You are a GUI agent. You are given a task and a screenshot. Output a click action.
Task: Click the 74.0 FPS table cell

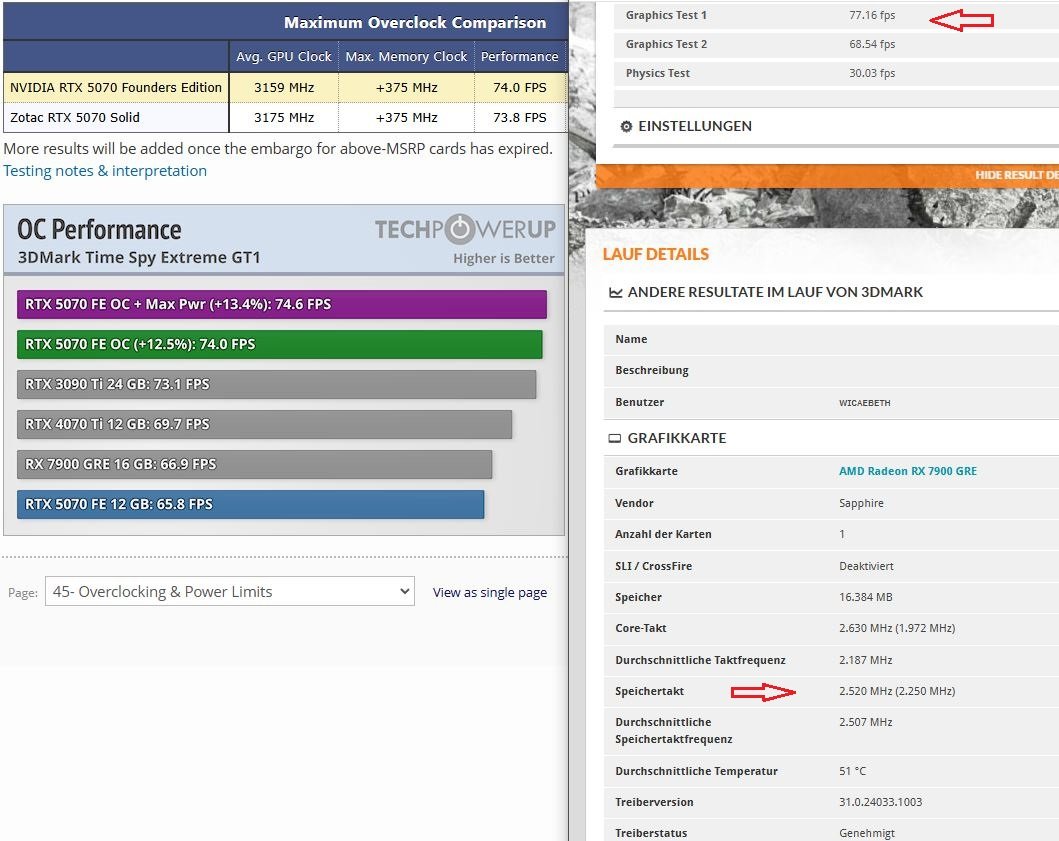[x=519, y=87]
